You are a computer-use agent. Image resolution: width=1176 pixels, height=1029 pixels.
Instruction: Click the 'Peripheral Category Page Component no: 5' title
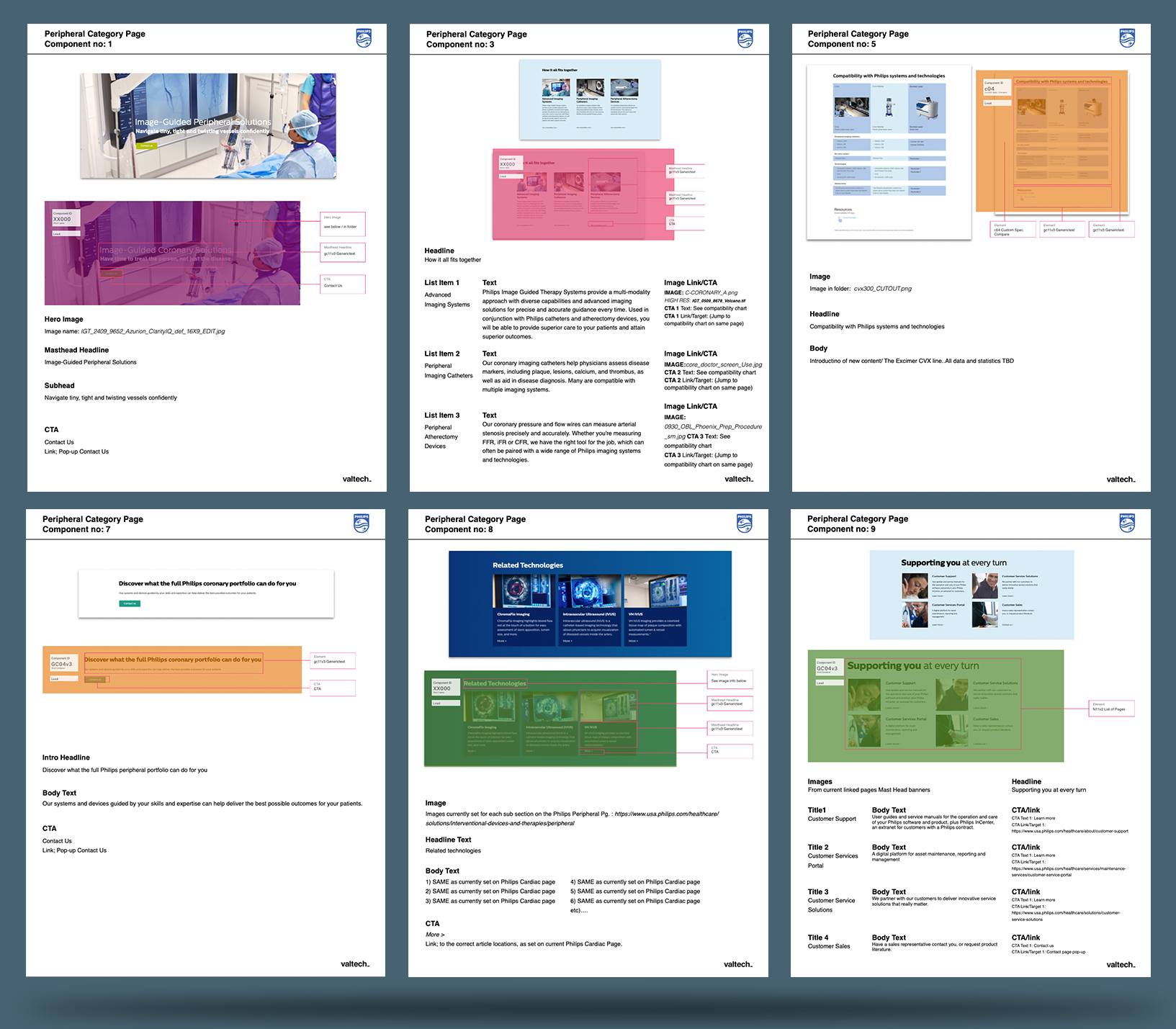(x=858, y=39)
